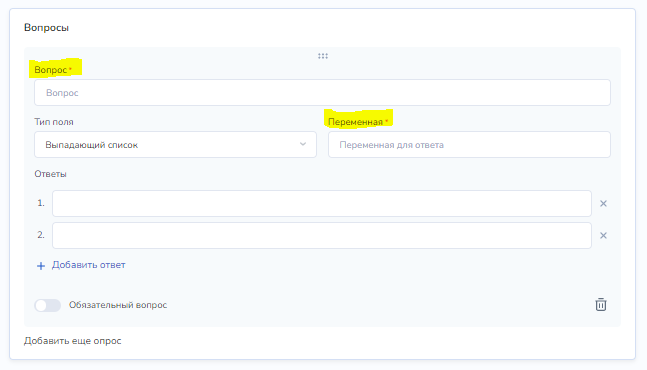Remove answer 2 with its X icon
Image resolution: width=647 pixels, height=370 pixels.
click(603, 236)
